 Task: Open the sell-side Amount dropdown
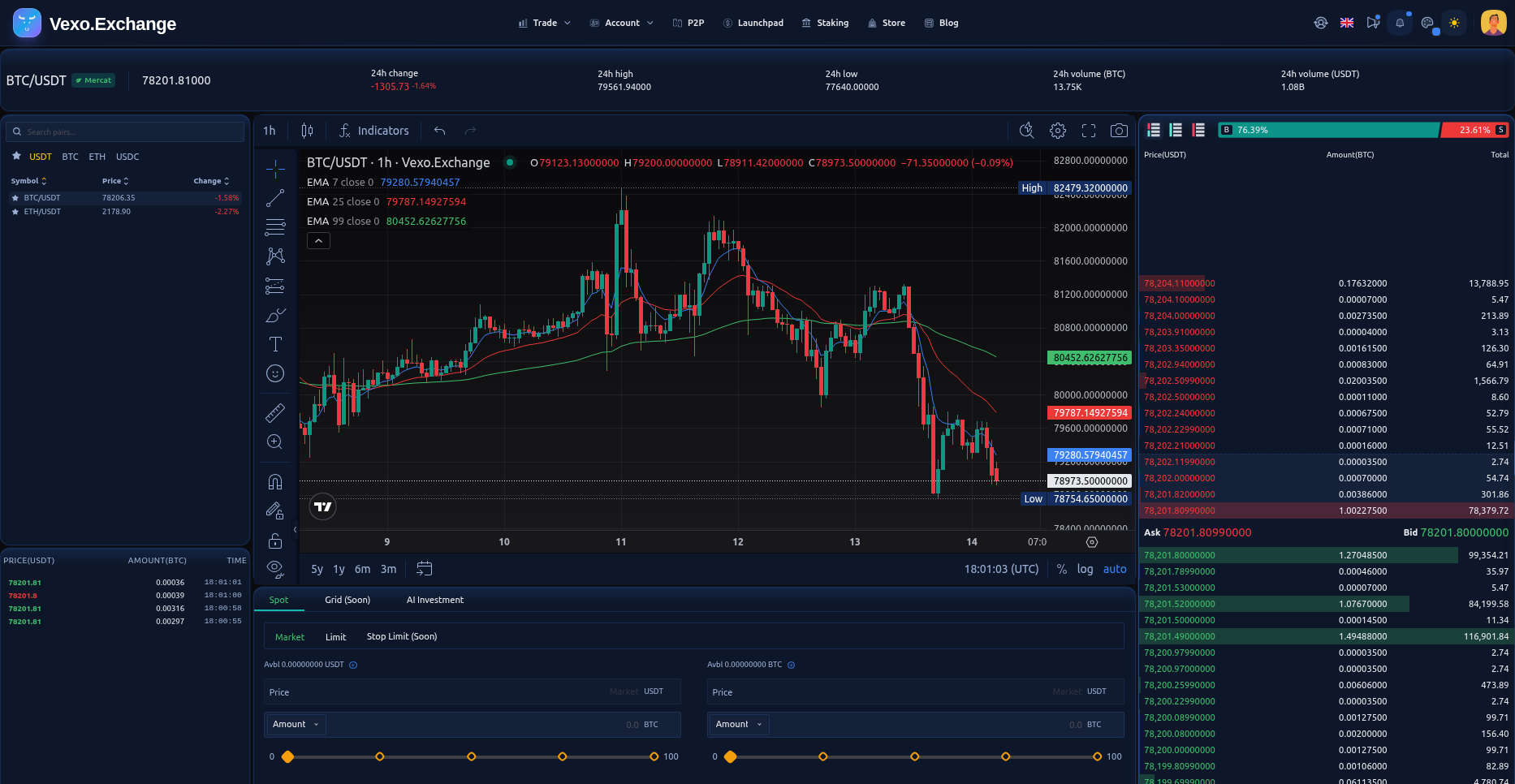click(739, 724)
